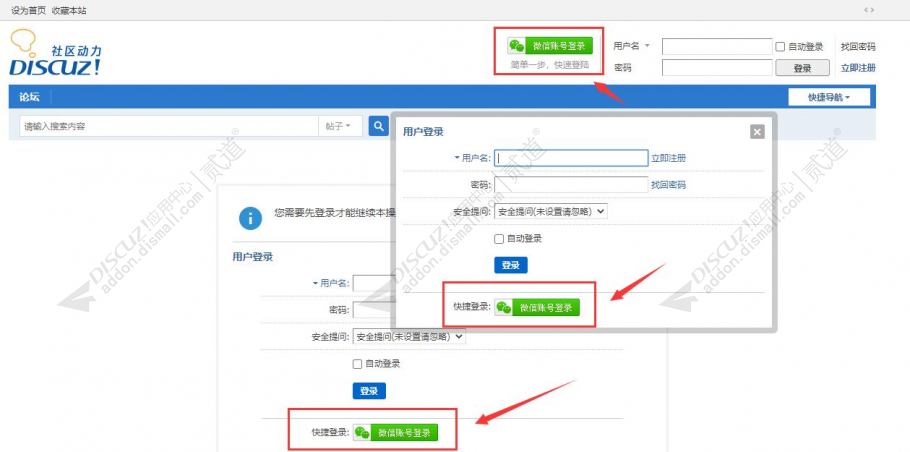This screenshot has width=910, height=452.
Task: Click 微信账号登录 at the page bottom
Action: click(395, 433)
